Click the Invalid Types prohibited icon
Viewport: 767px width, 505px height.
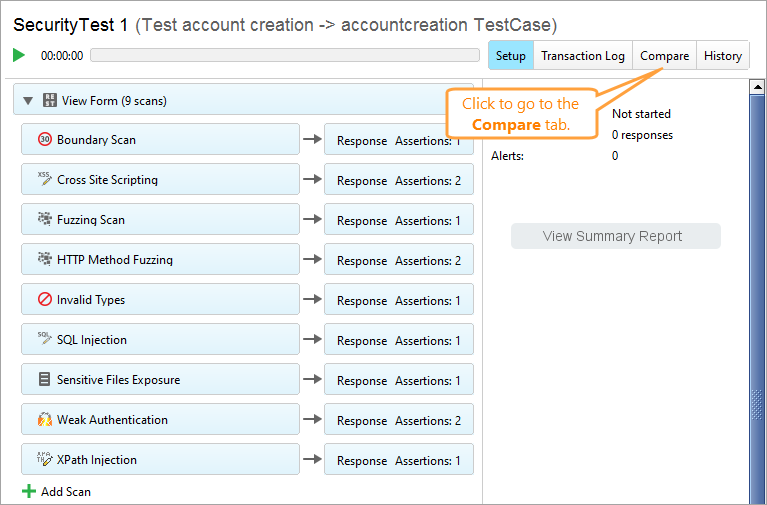coord(45,299)
